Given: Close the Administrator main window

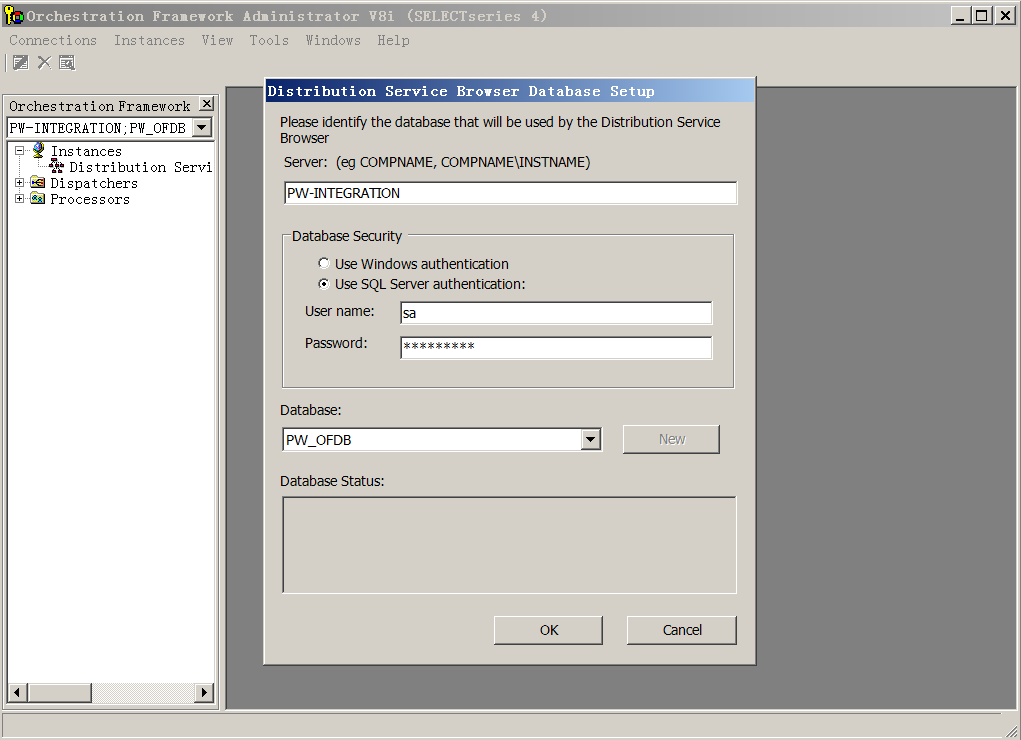Looking at the screenshot, I should click(1005, 16).
